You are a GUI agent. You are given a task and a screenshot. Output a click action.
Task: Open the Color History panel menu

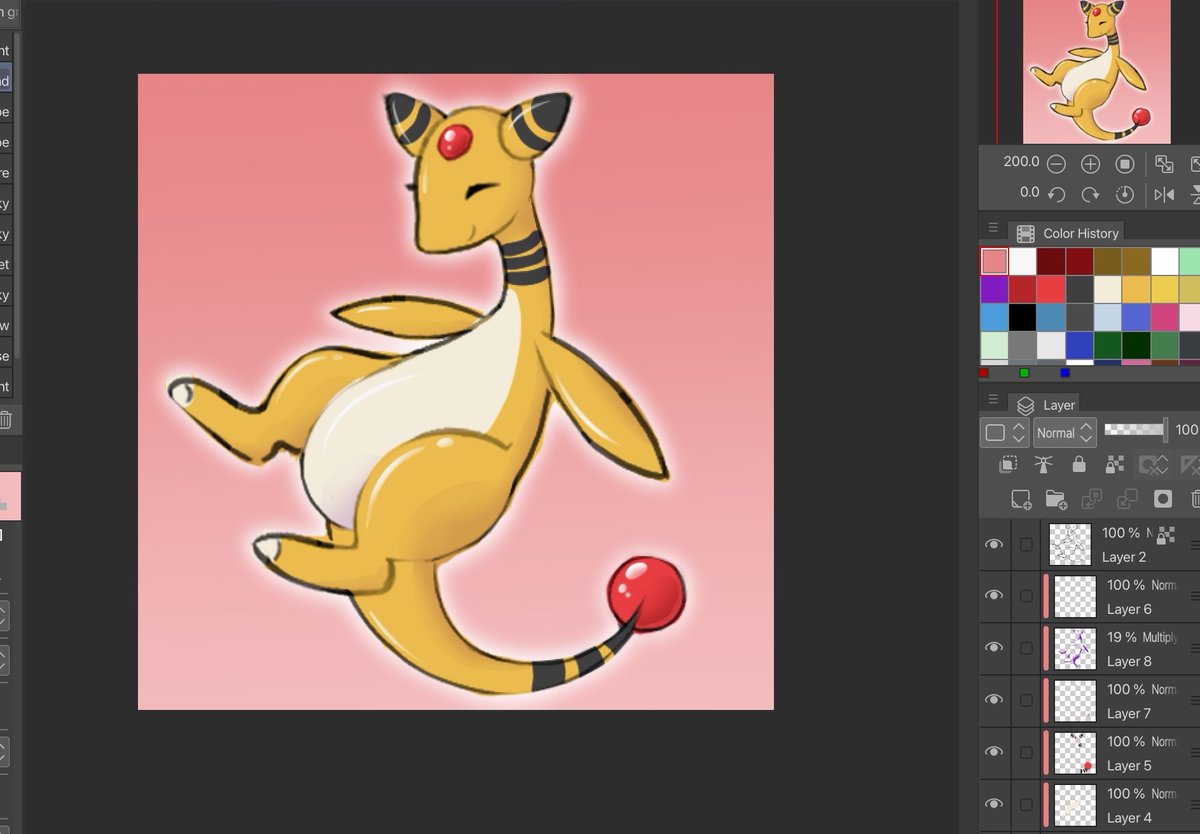[x=992, y=228]
